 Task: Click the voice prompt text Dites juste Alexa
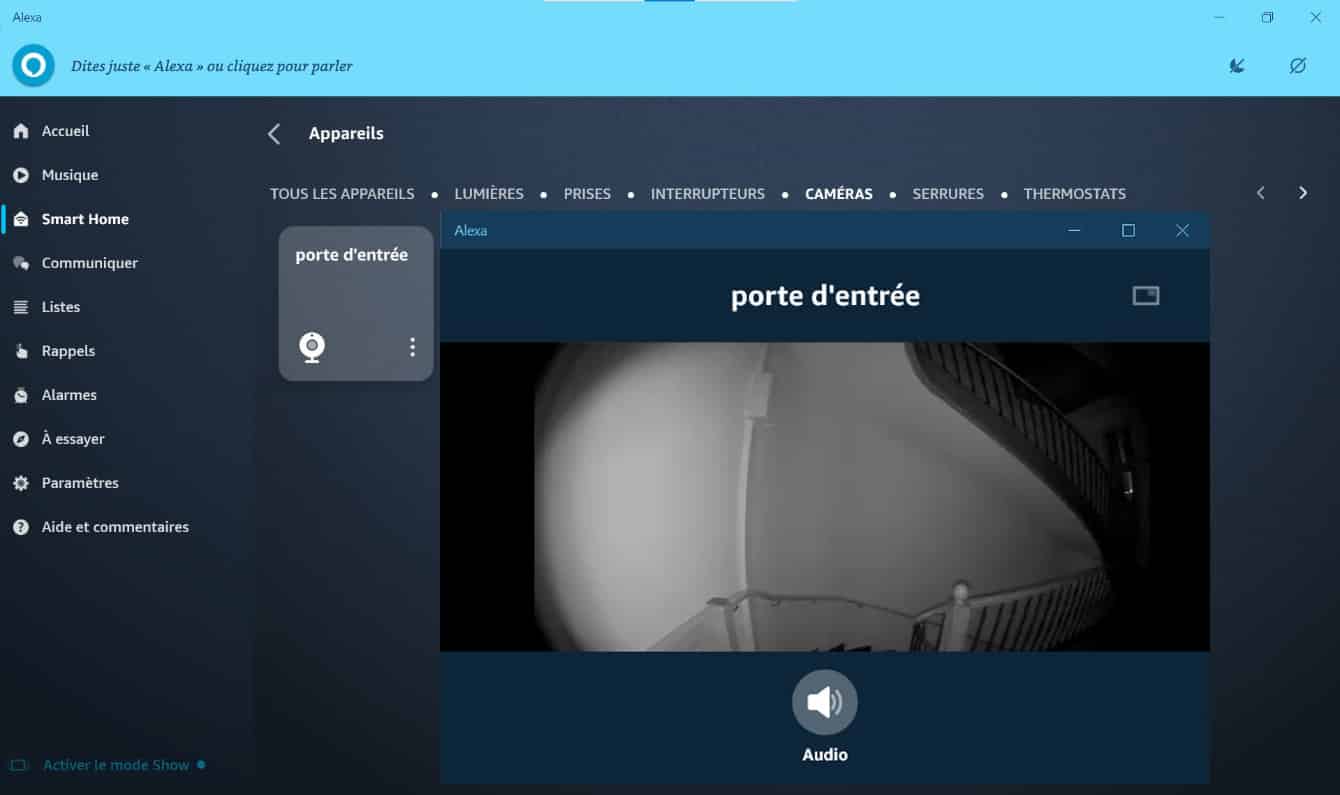[212, 66]
